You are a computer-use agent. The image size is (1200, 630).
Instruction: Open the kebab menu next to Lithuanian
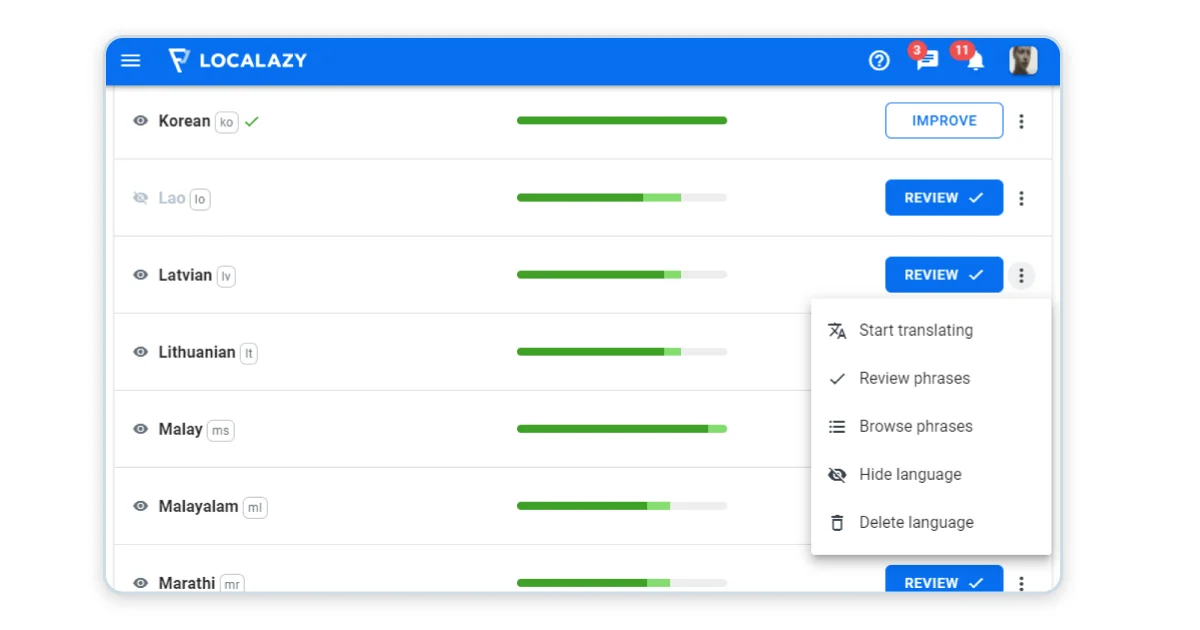click(x=1021, y=352)
